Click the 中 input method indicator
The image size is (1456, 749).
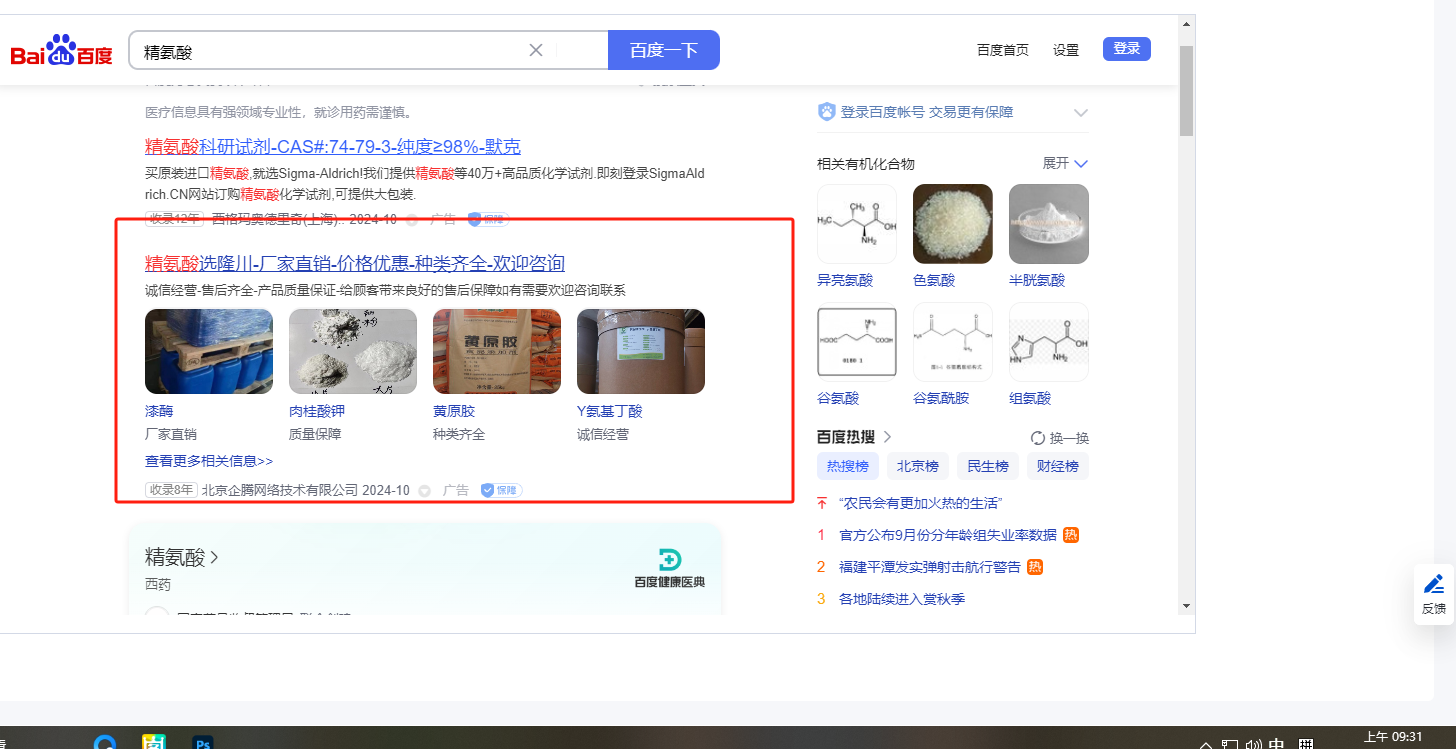click(1277, 744)
